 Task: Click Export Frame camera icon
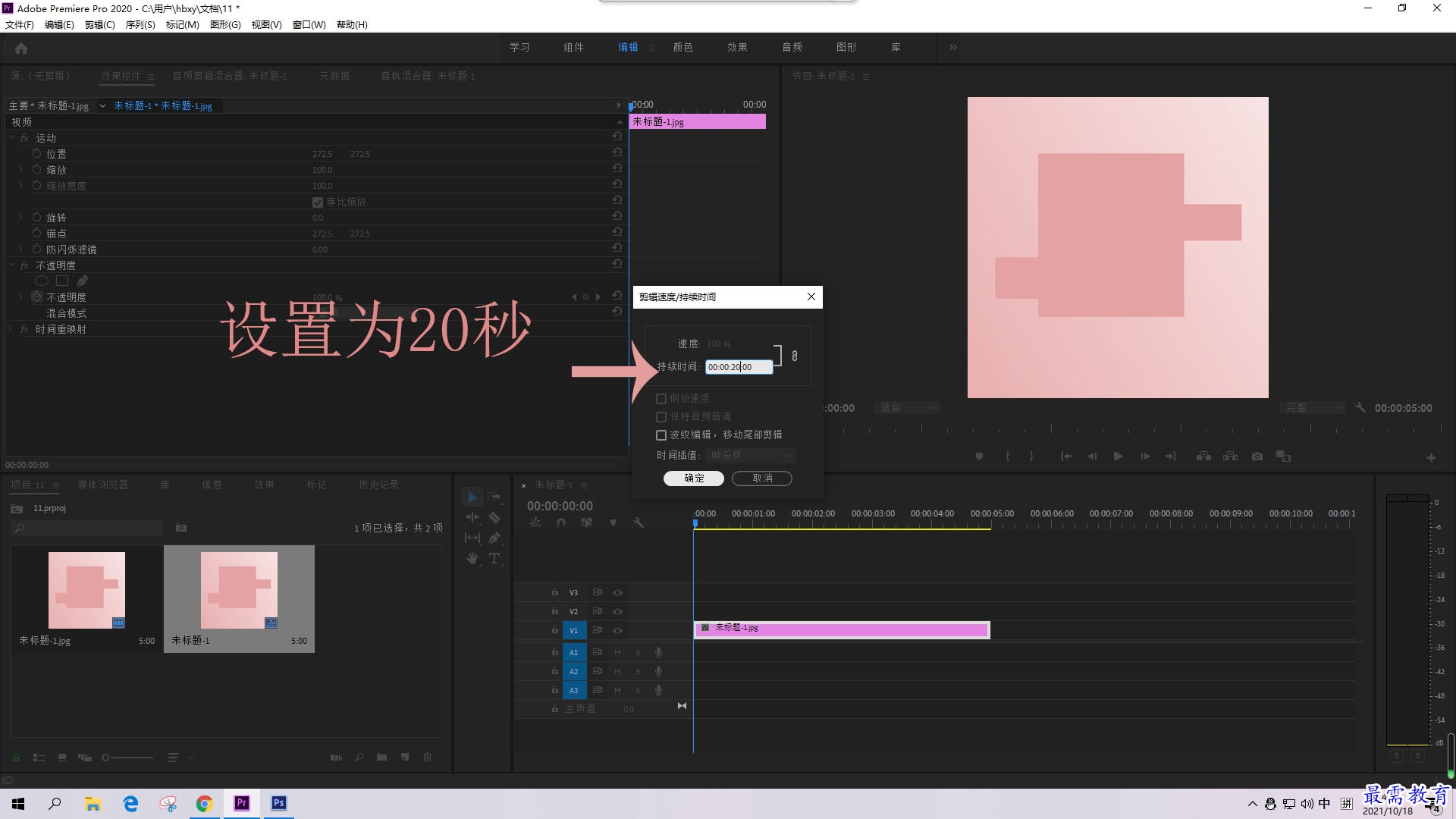click(x=1257, y=457)
